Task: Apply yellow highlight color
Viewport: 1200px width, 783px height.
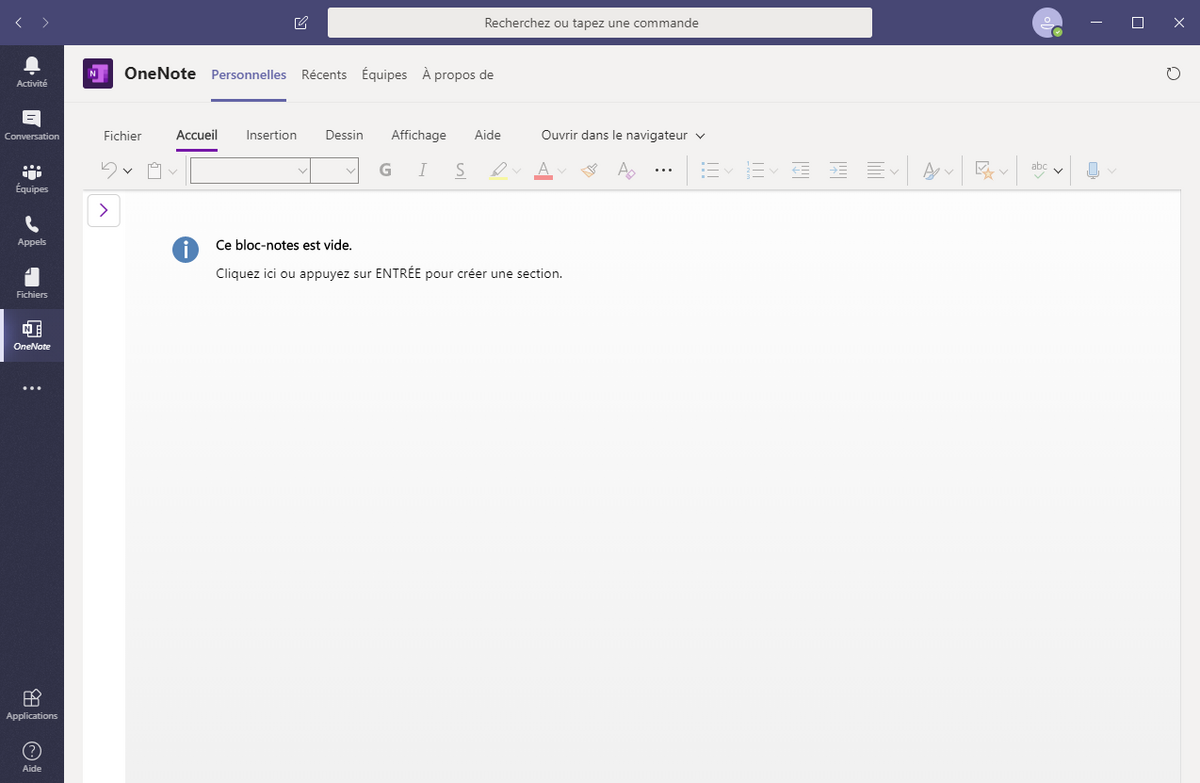Action: [x=500, y=171]
